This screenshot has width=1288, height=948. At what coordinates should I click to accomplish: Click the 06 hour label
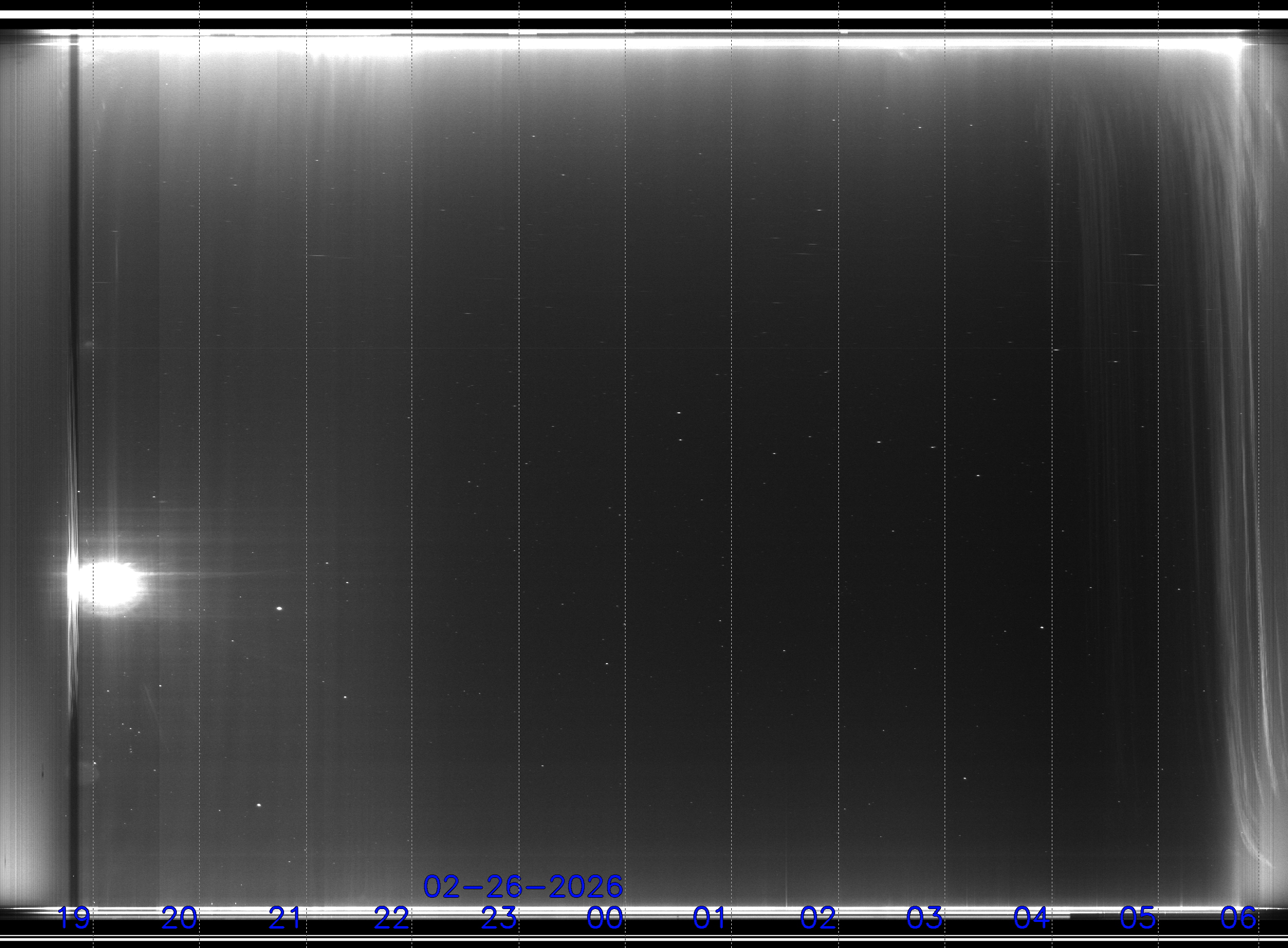pyautogui.click(x=1238, y=918)
